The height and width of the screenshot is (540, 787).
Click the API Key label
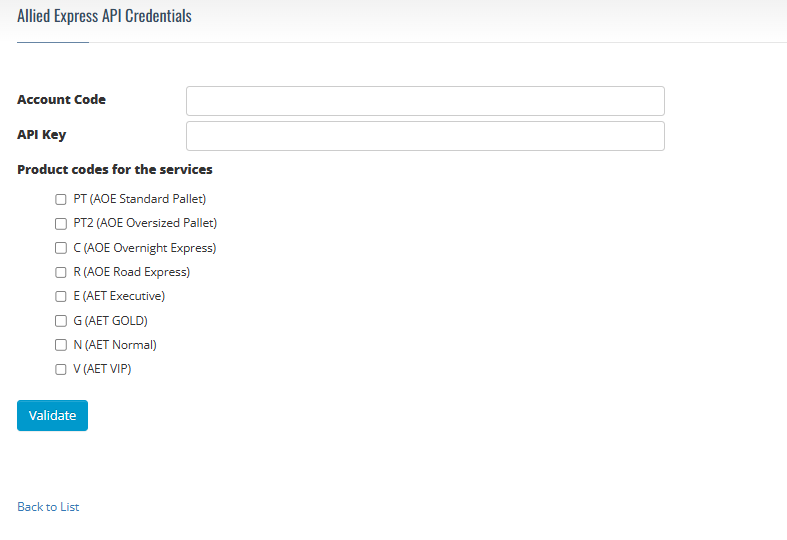point(42,134)
